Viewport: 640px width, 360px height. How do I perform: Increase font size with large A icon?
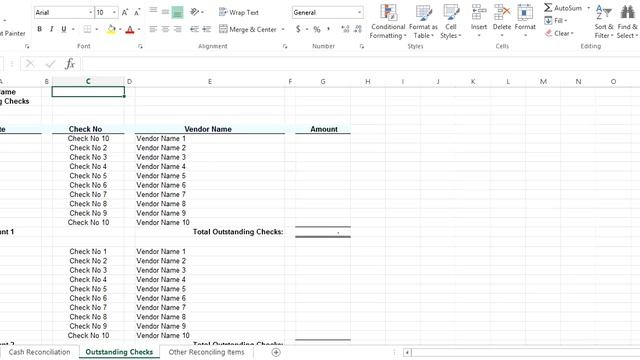[125, 13]
